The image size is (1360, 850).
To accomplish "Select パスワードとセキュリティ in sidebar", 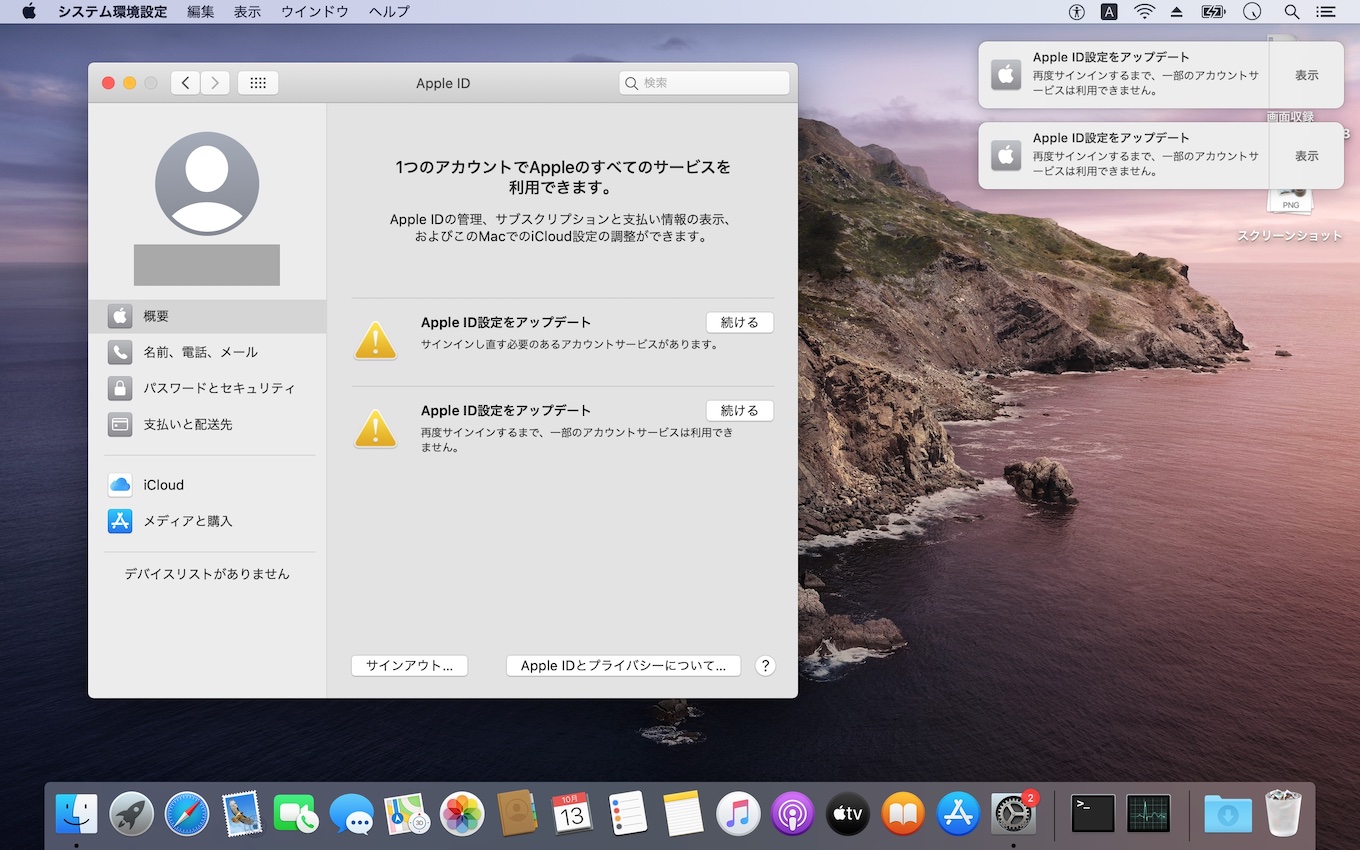I will tap(207, 388).
